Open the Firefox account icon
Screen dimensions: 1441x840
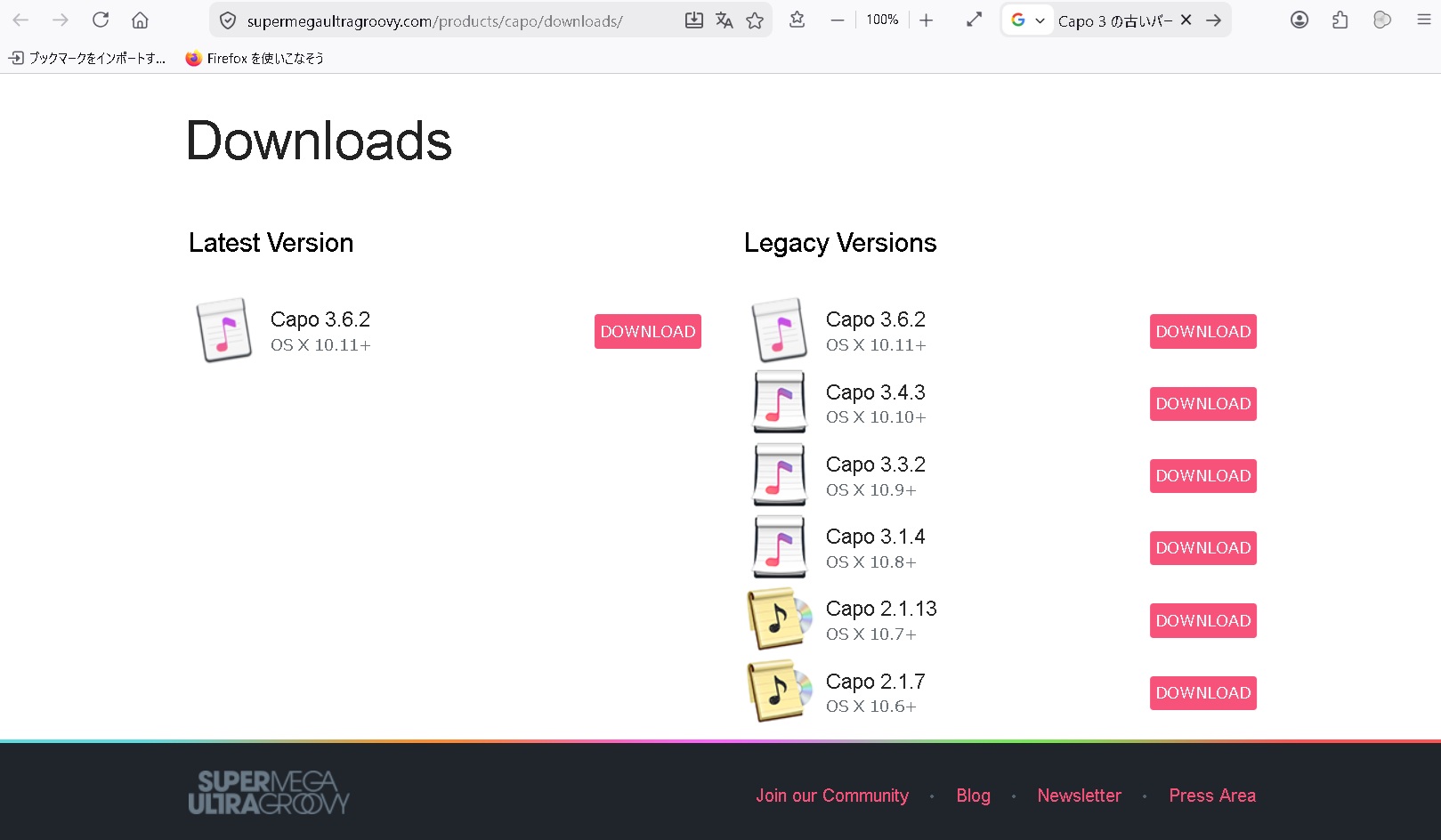tap(1299, 20)
